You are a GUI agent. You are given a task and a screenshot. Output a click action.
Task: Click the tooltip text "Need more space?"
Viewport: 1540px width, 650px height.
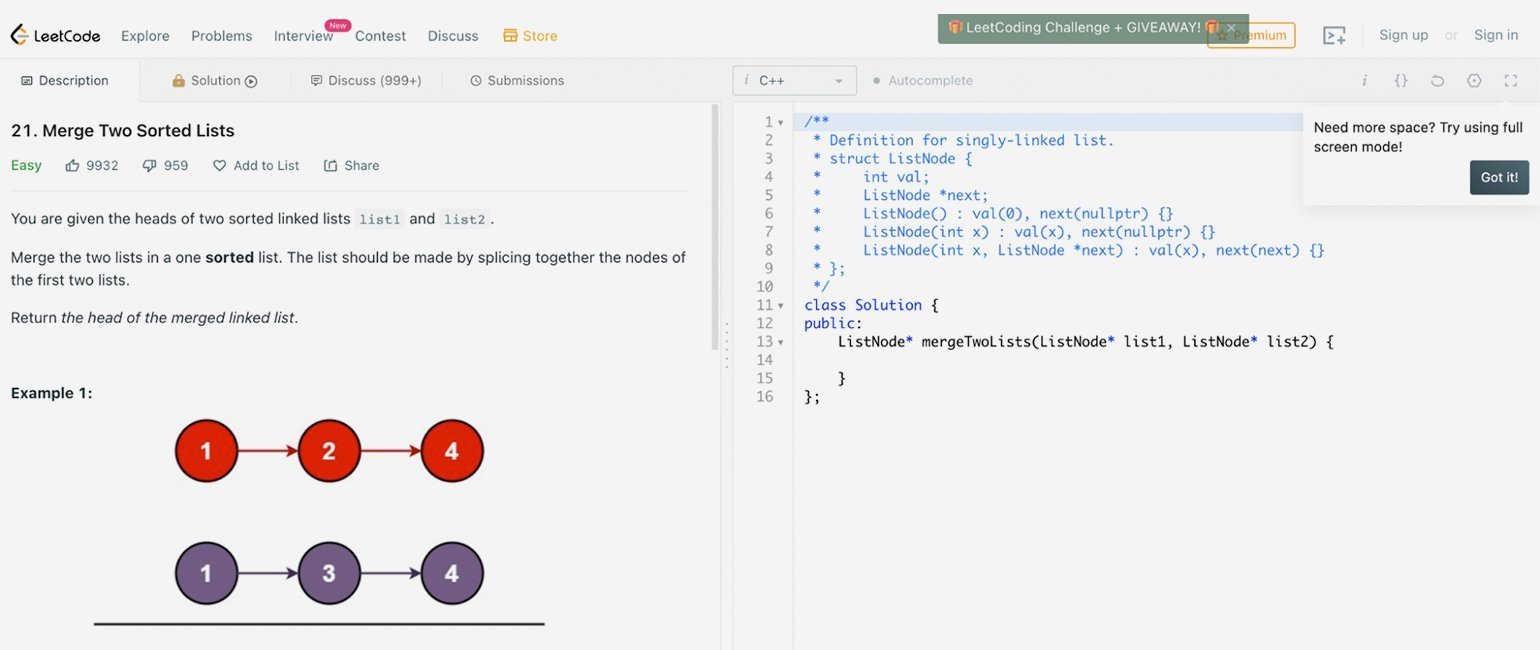[x=1374, y=128]
